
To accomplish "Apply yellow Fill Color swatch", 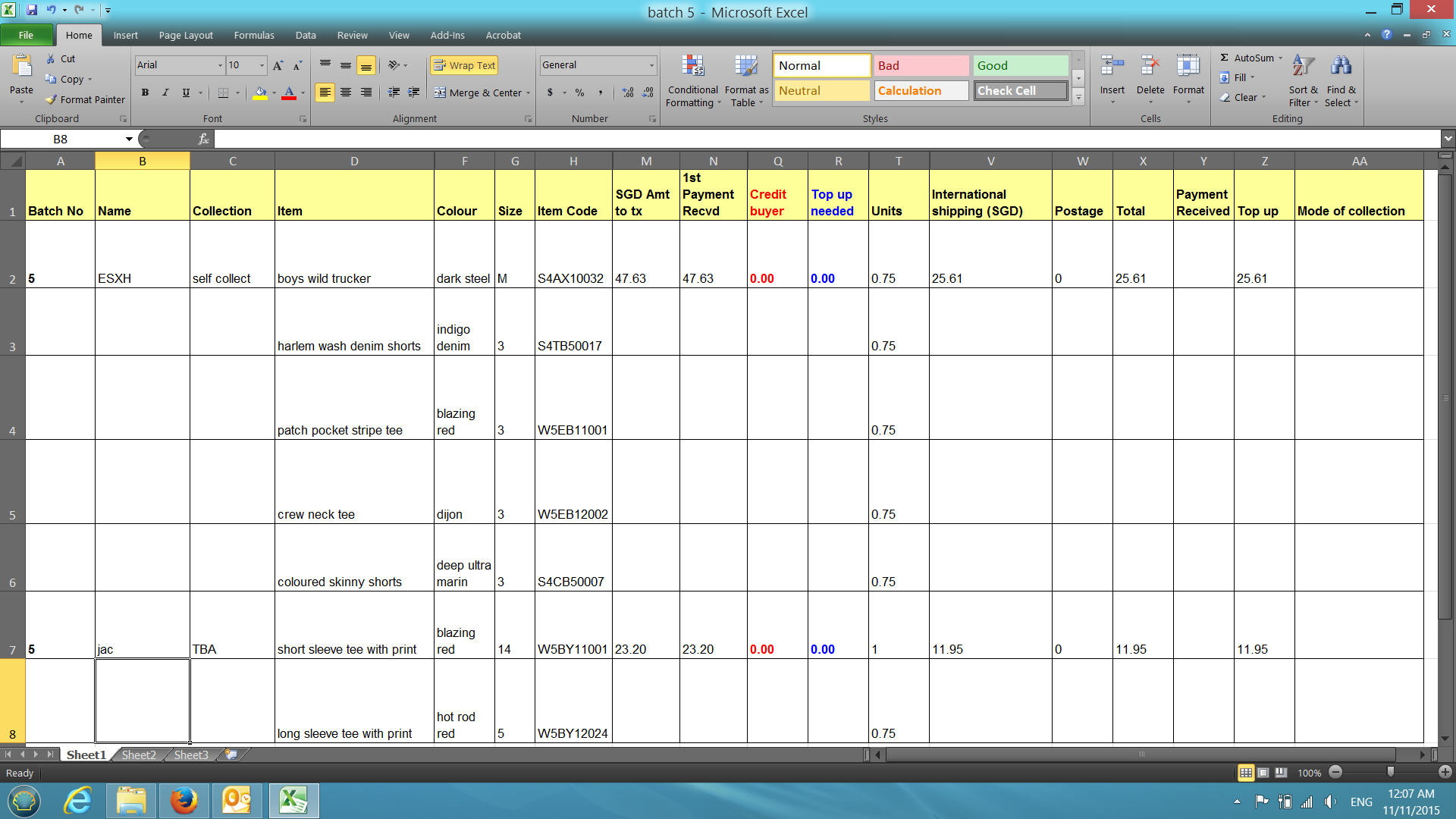I will click(260, 93).
